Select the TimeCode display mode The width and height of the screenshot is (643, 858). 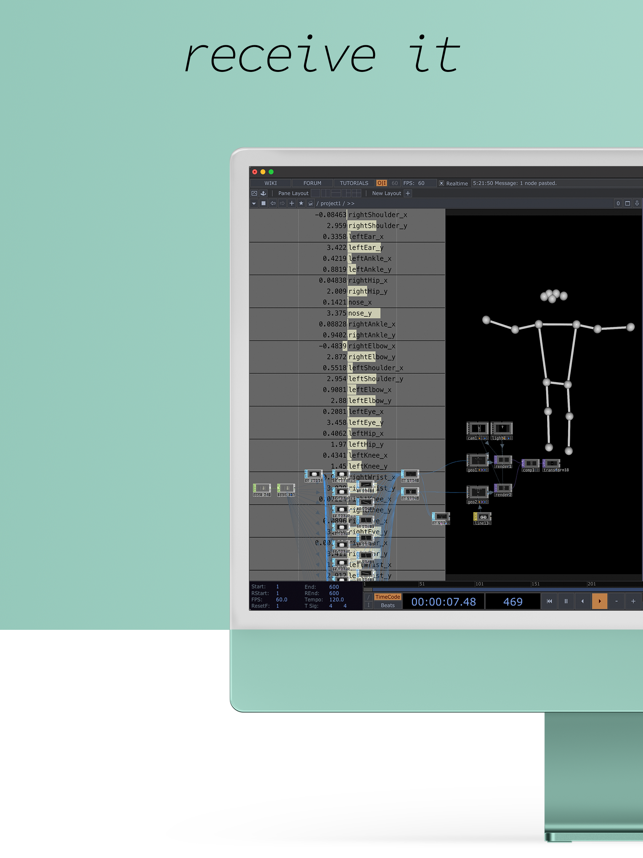[x=387, y=597]
